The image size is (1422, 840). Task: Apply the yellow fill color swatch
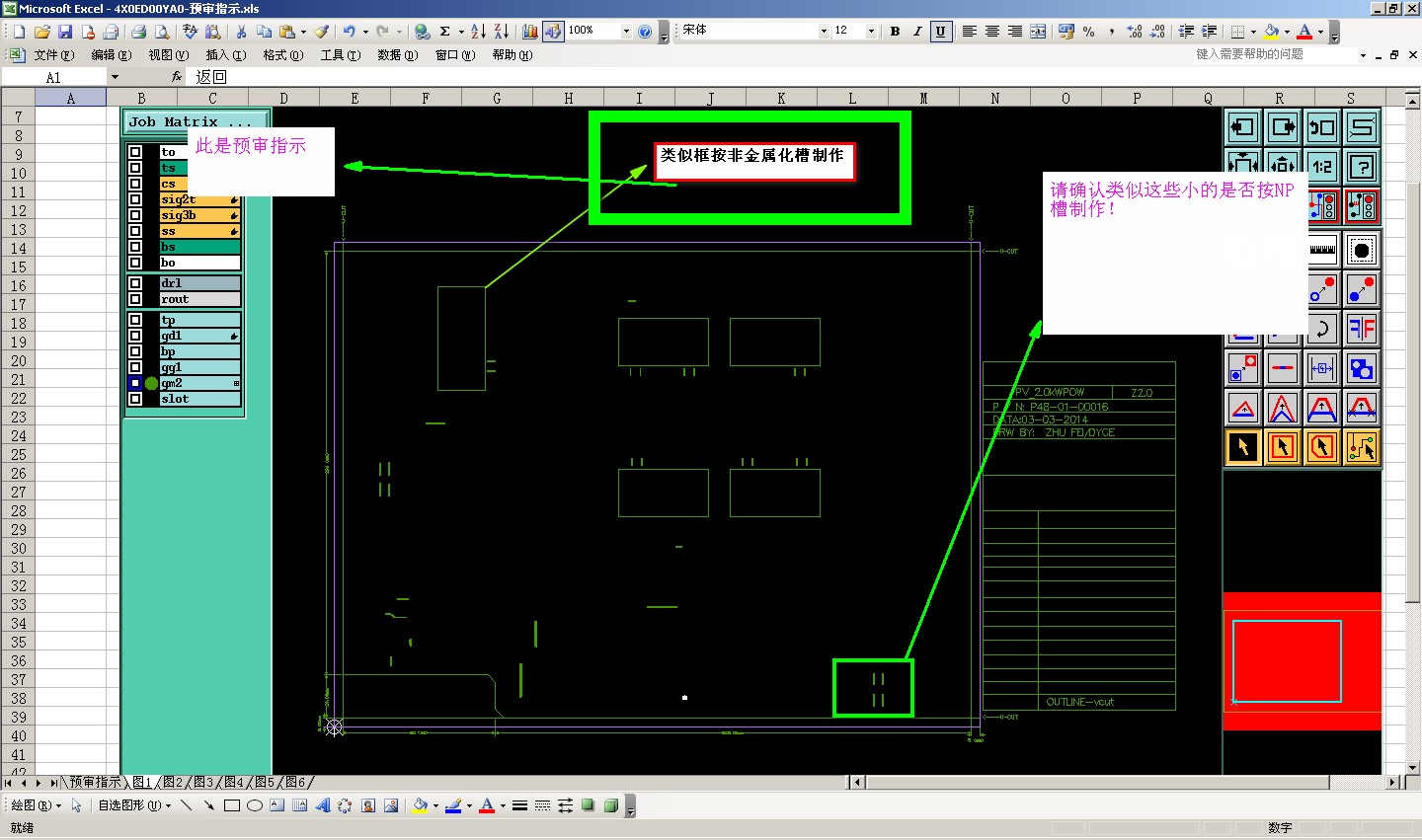[420, 805]
